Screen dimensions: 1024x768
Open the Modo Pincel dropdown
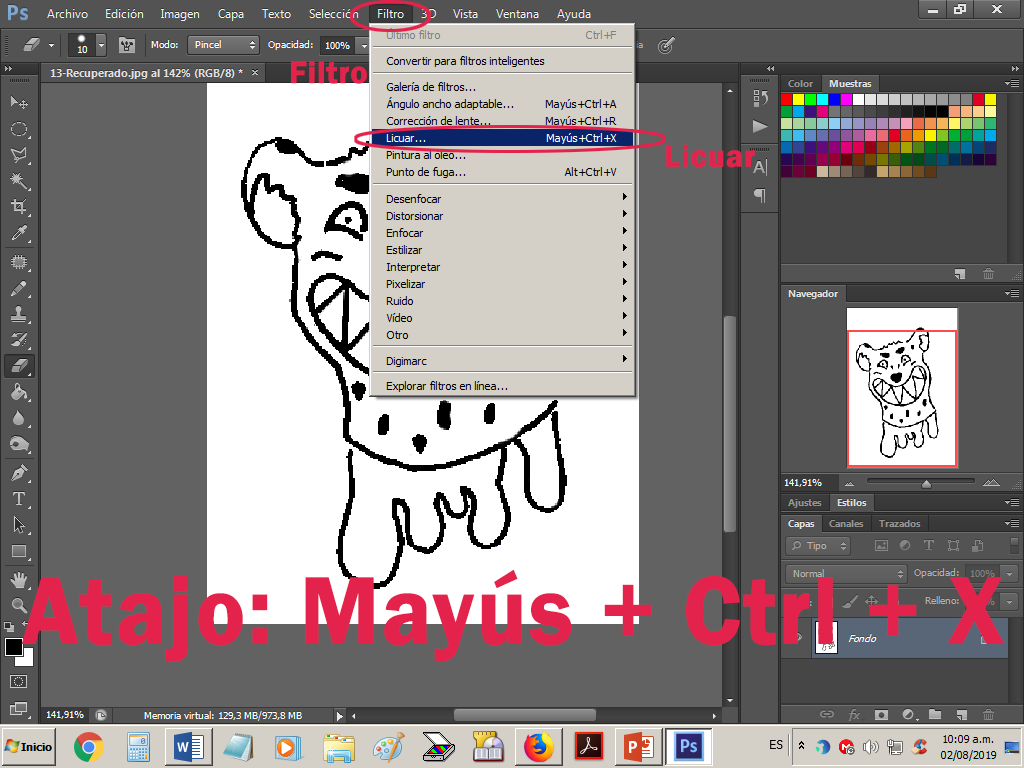tap(223, 45)
